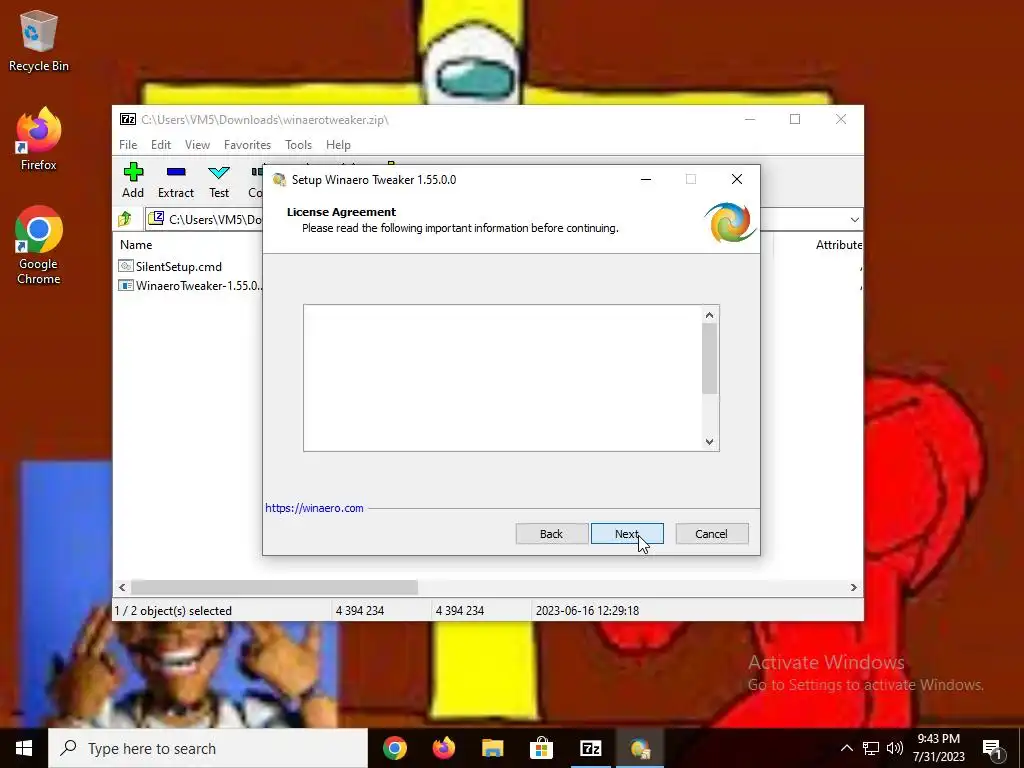Viewport: 1024px width, 768px height.
Task: Click the taskbar clock showing 9:43 PM
Action: point(938,748)
